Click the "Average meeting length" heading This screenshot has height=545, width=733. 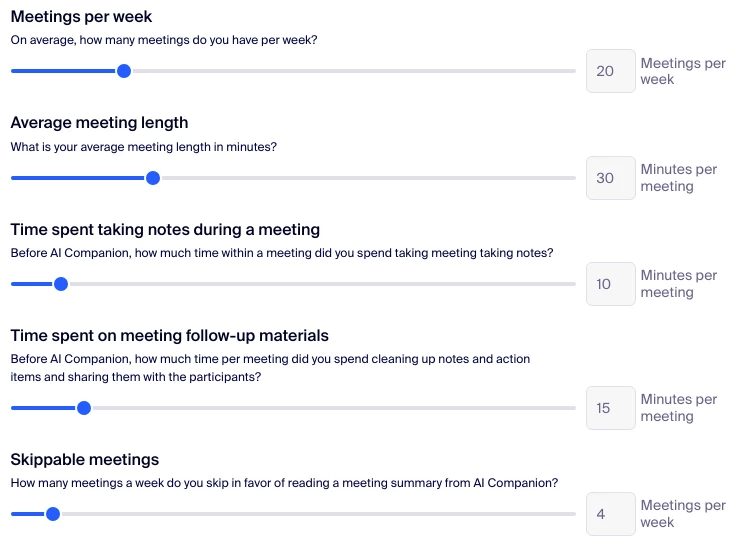99,123
